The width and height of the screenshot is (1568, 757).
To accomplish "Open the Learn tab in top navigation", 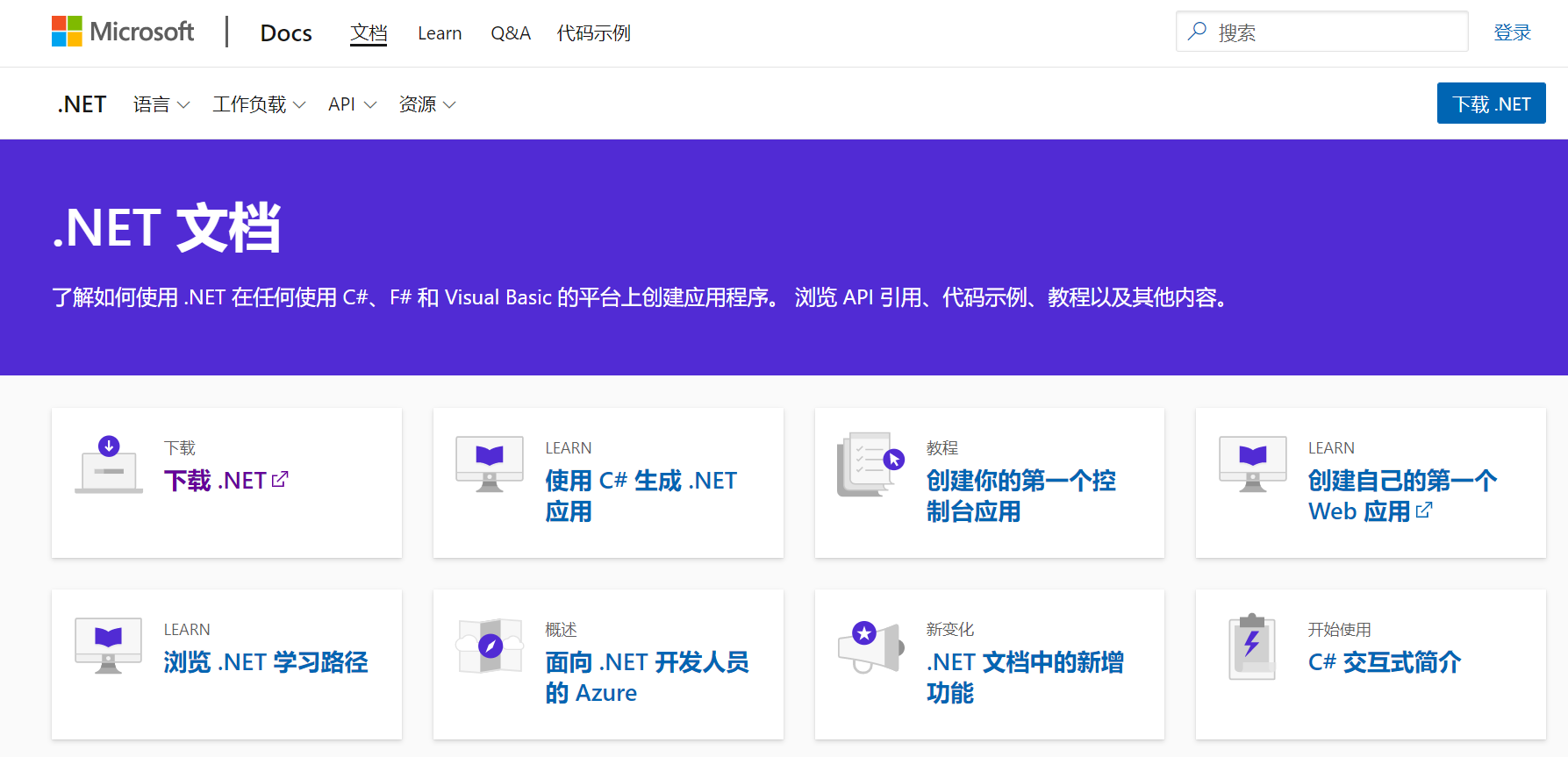I will tap(440, 33).
